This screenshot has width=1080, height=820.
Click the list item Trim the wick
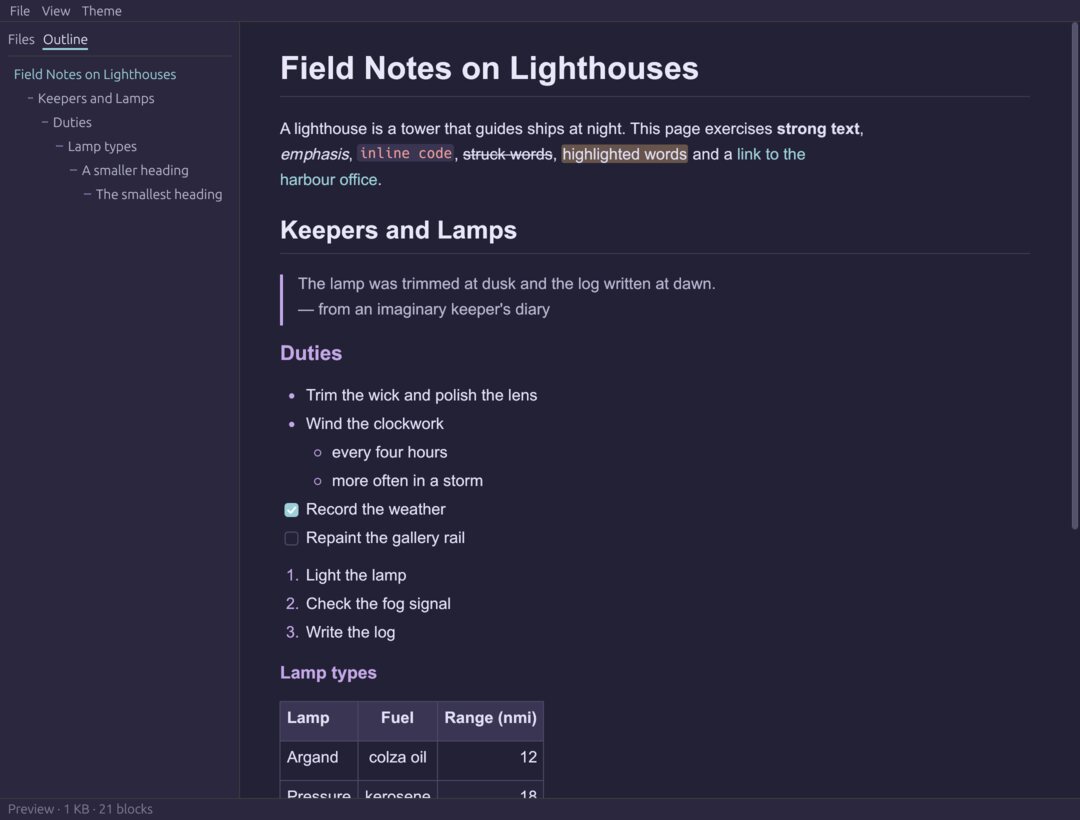tap(422, 395)
